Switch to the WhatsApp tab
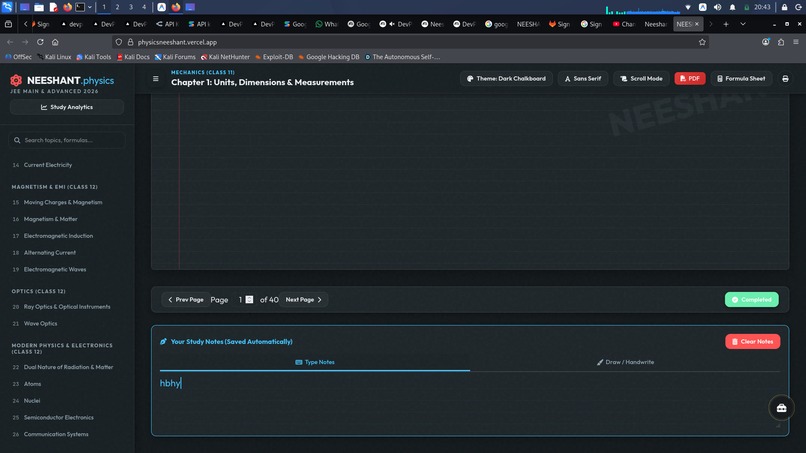This screenshot has height=453, width=806. [x=326, y=24]
